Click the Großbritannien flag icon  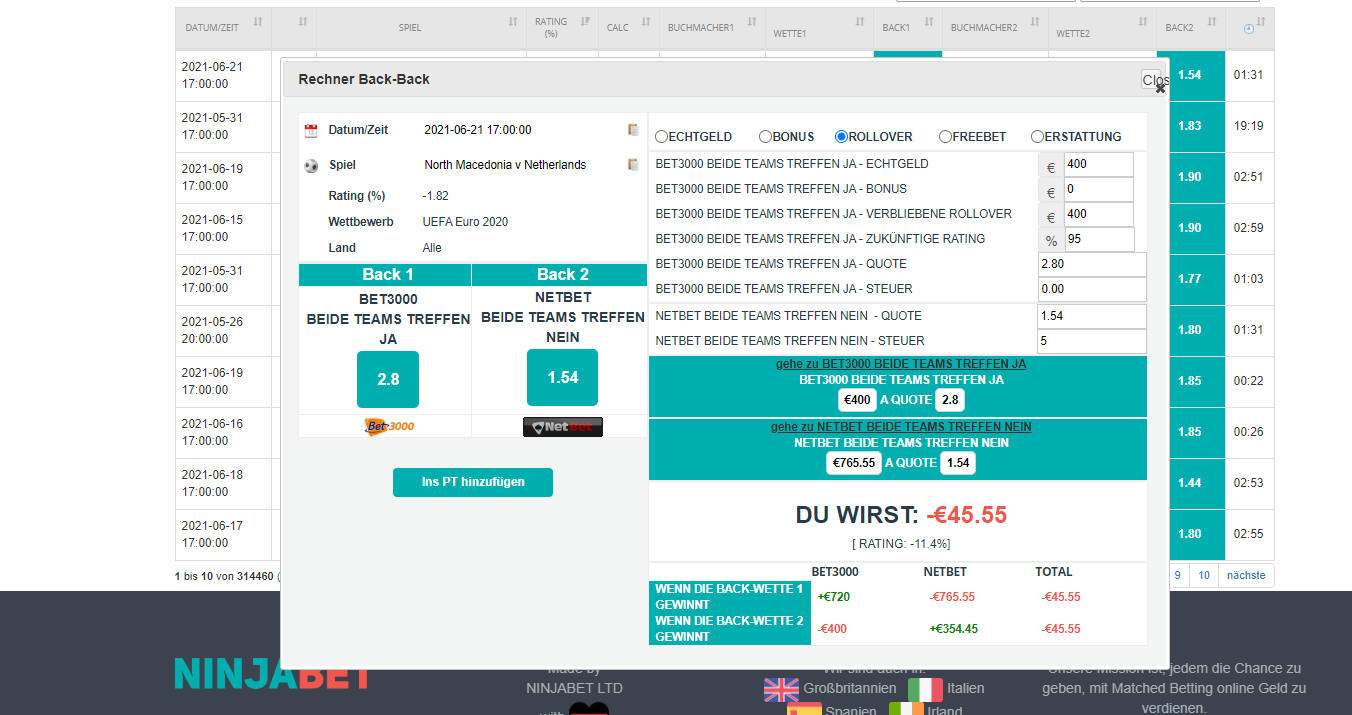point(781,689)
